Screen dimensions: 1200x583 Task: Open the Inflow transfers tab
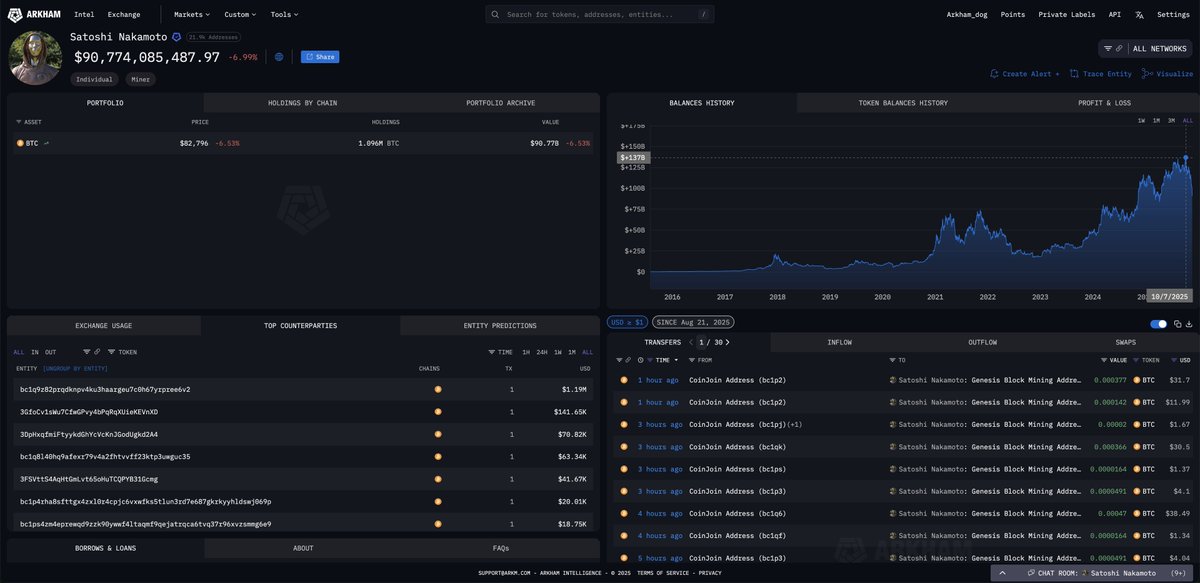[x=840, y=342]
